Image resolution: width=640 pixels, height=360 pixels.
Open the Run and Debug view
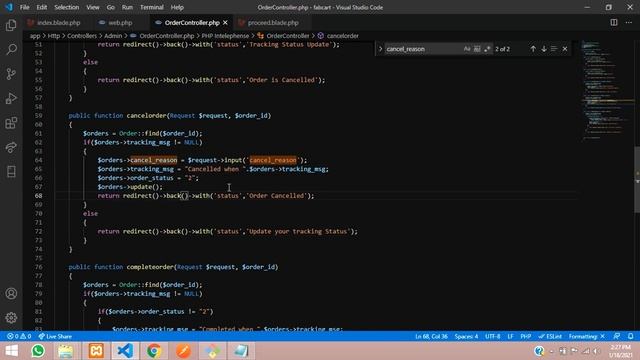click(11, 98)
